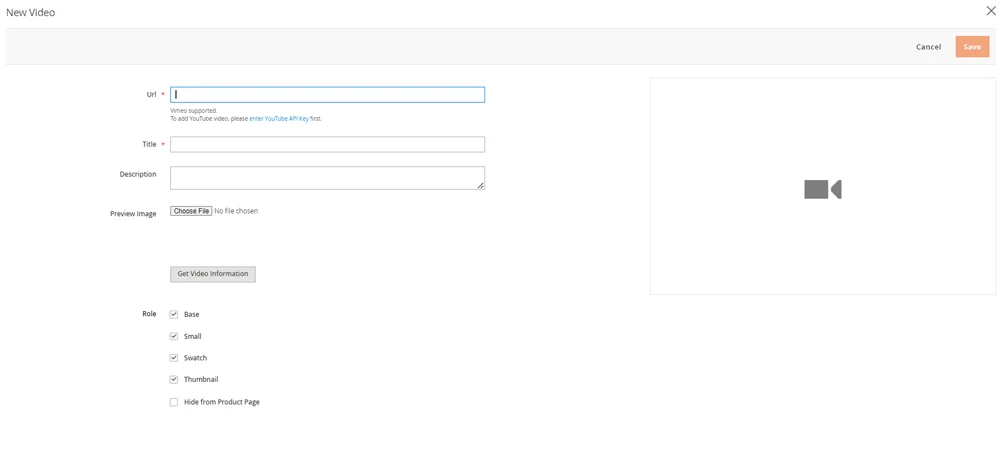Disable the Swatch role checkbox
Image resolution: width=1000 pixels, height=450 pixels.
point(173,358)
